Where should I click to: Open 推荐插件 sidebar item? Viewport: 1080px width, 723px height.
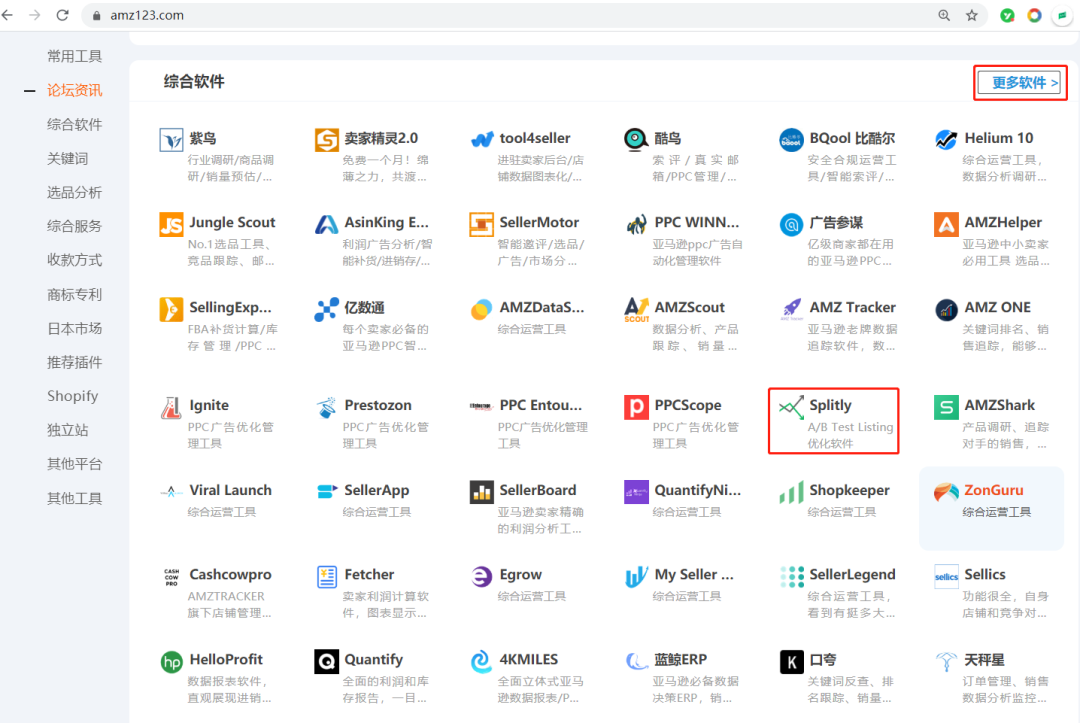coord(74,362)
